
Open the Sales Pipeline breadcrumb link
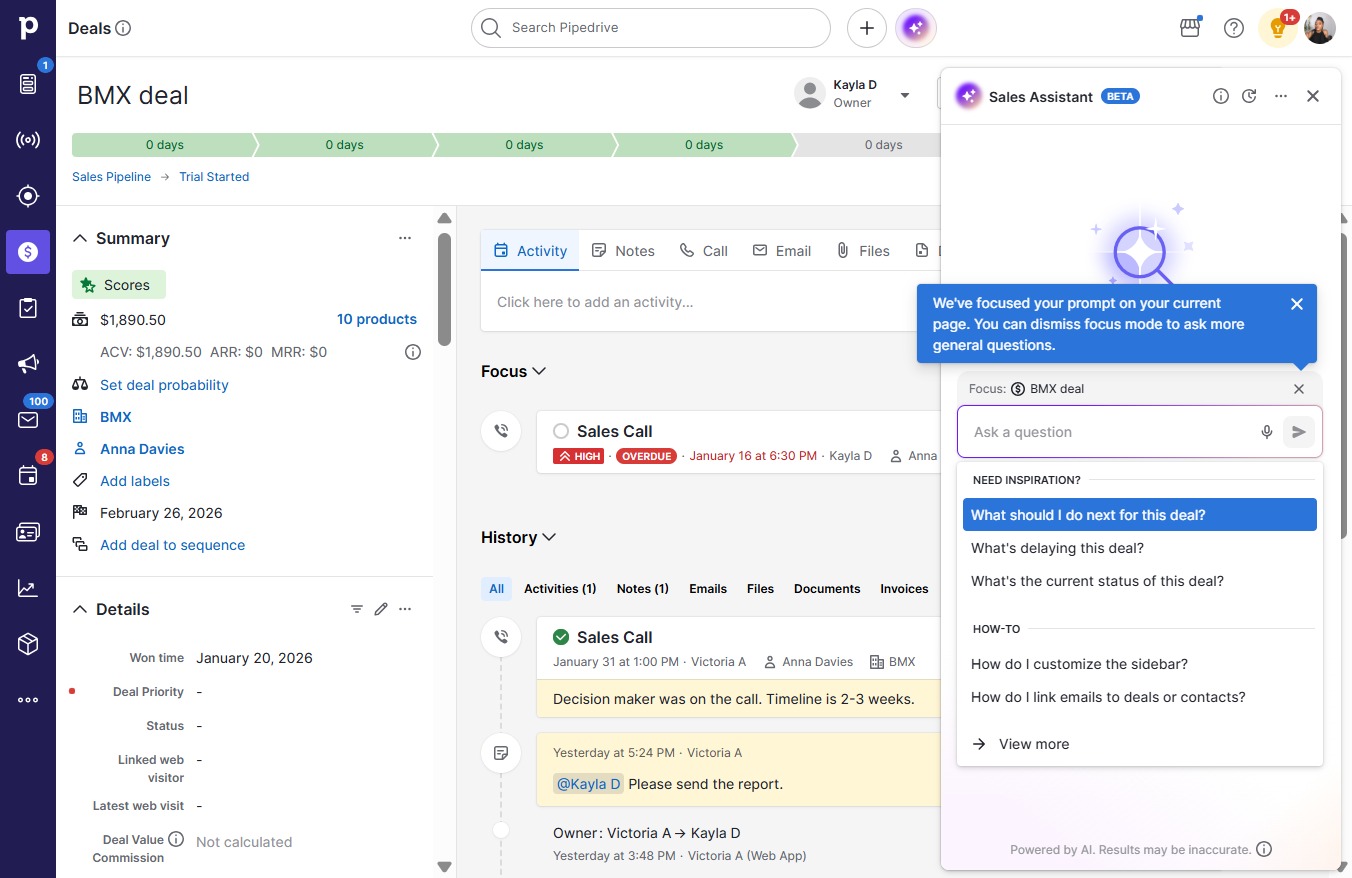(111, 177)
